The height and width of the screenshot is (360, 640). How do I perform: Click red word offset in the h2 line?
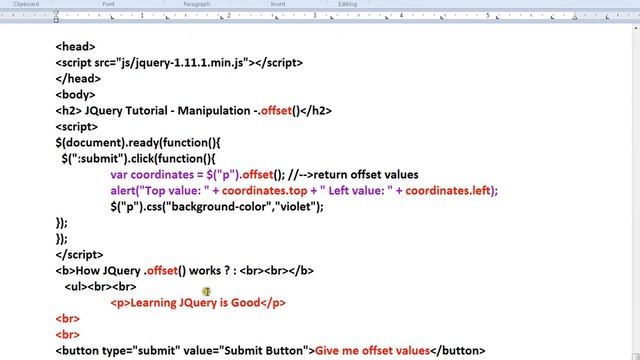click(x=276, y=111)
